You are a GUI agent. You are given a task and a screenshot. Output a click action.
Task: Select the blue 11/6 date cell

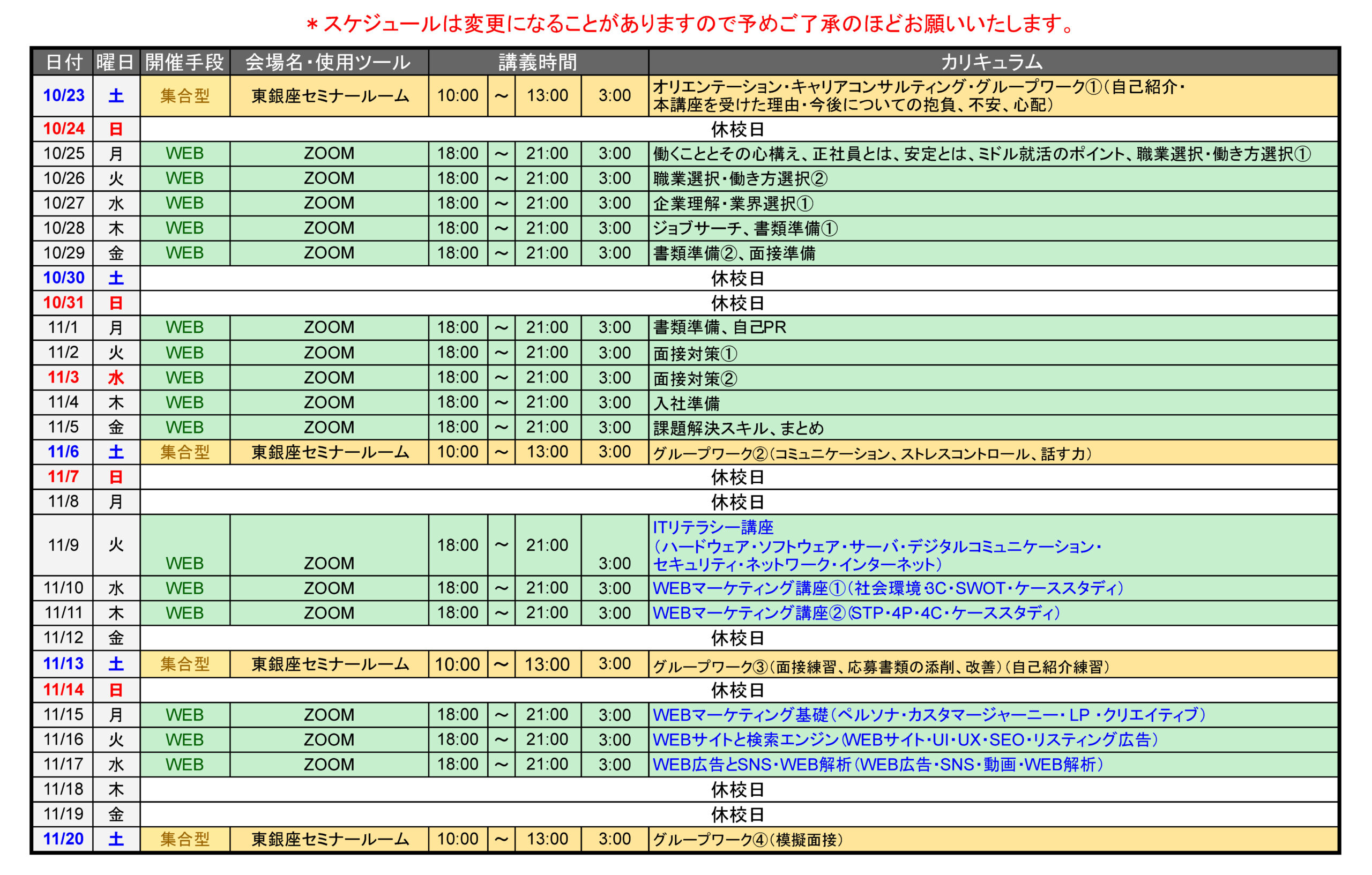(x=63, y=452)
